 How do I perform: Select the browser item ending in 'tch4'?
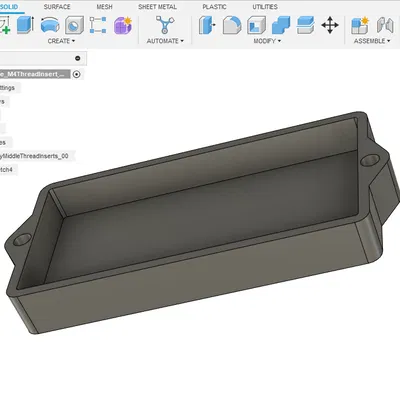[x=9, y=170]
